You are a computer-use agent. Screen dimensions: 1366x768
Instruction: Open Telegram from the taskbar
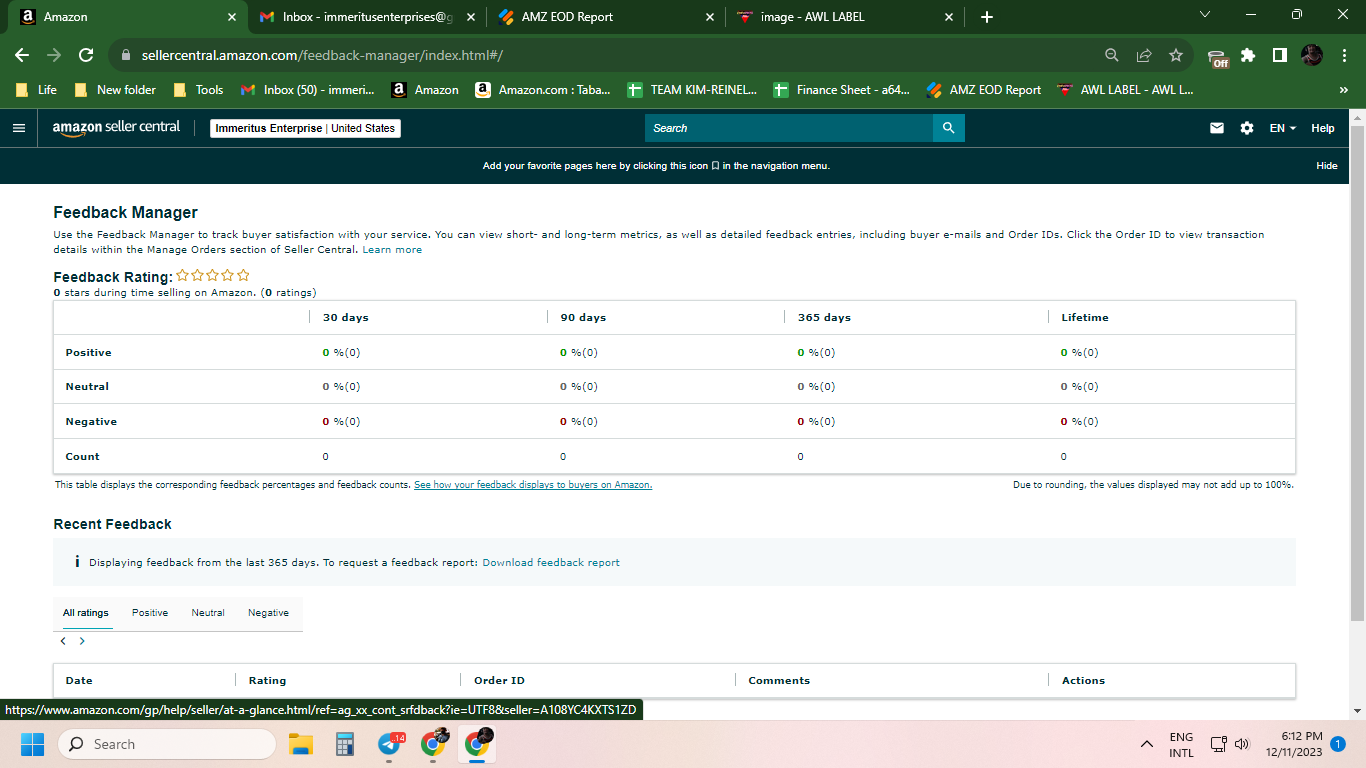tap(390, 744)
